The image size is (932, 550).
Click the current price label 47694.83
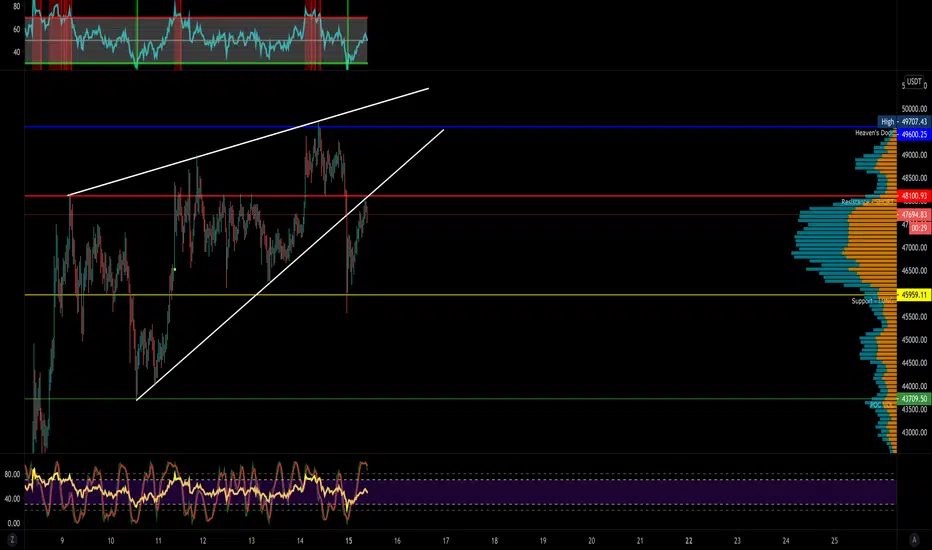click(914, 215)
